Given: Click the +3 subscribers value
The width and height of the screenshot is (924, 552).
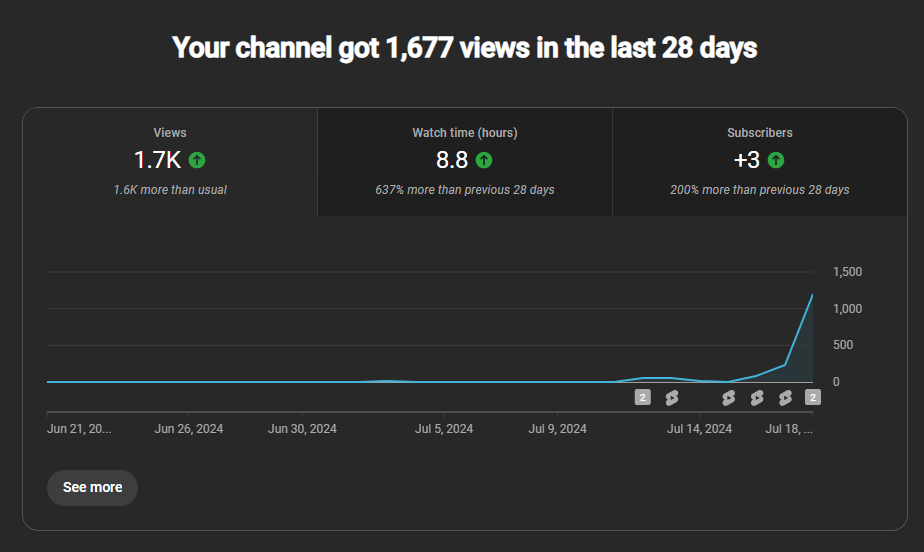Looking at the screenshot, I should pos(747,160).
